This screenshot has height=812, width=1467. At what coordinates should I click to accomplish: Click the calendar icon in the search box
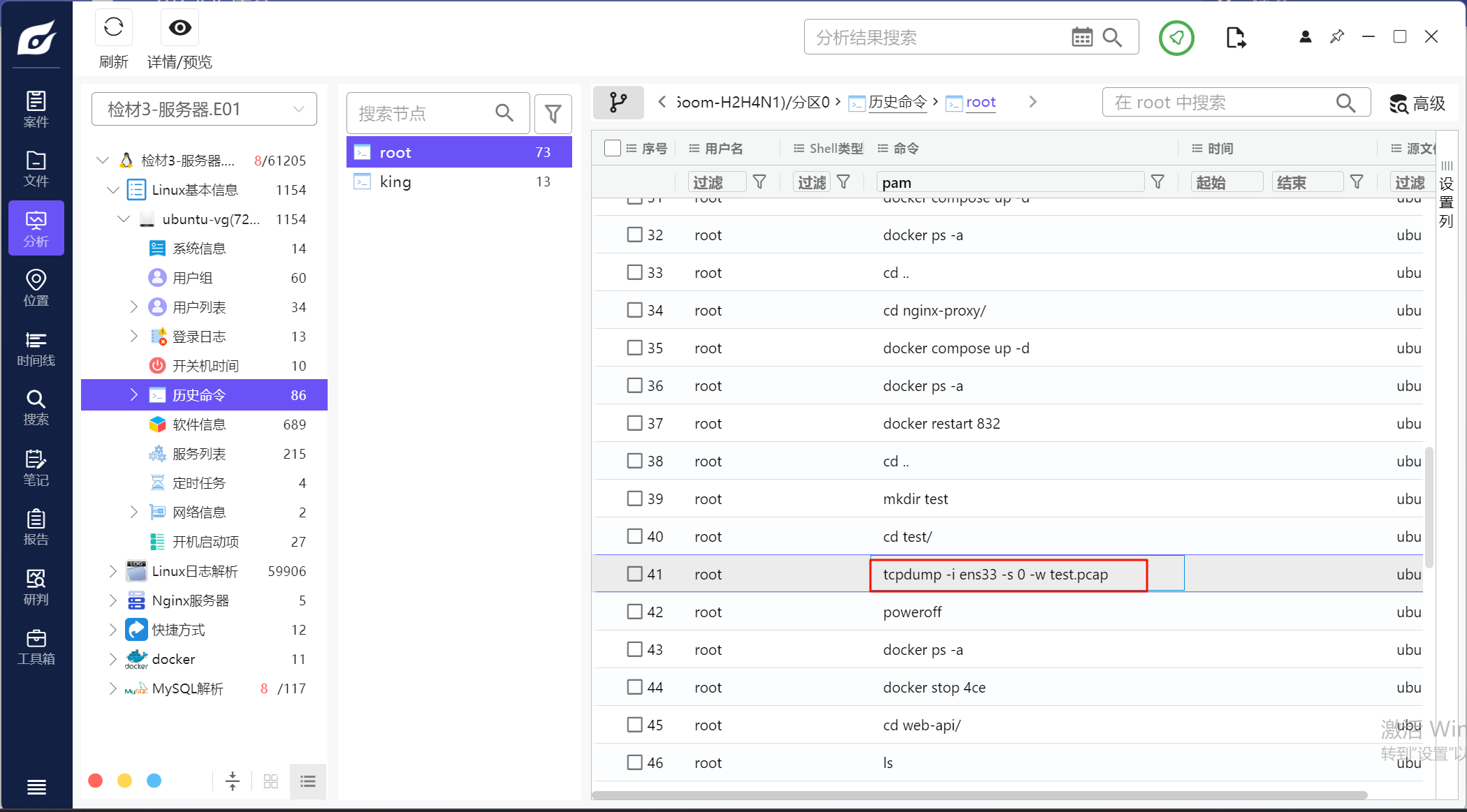pyautogui.click(x=1081, y=37)
